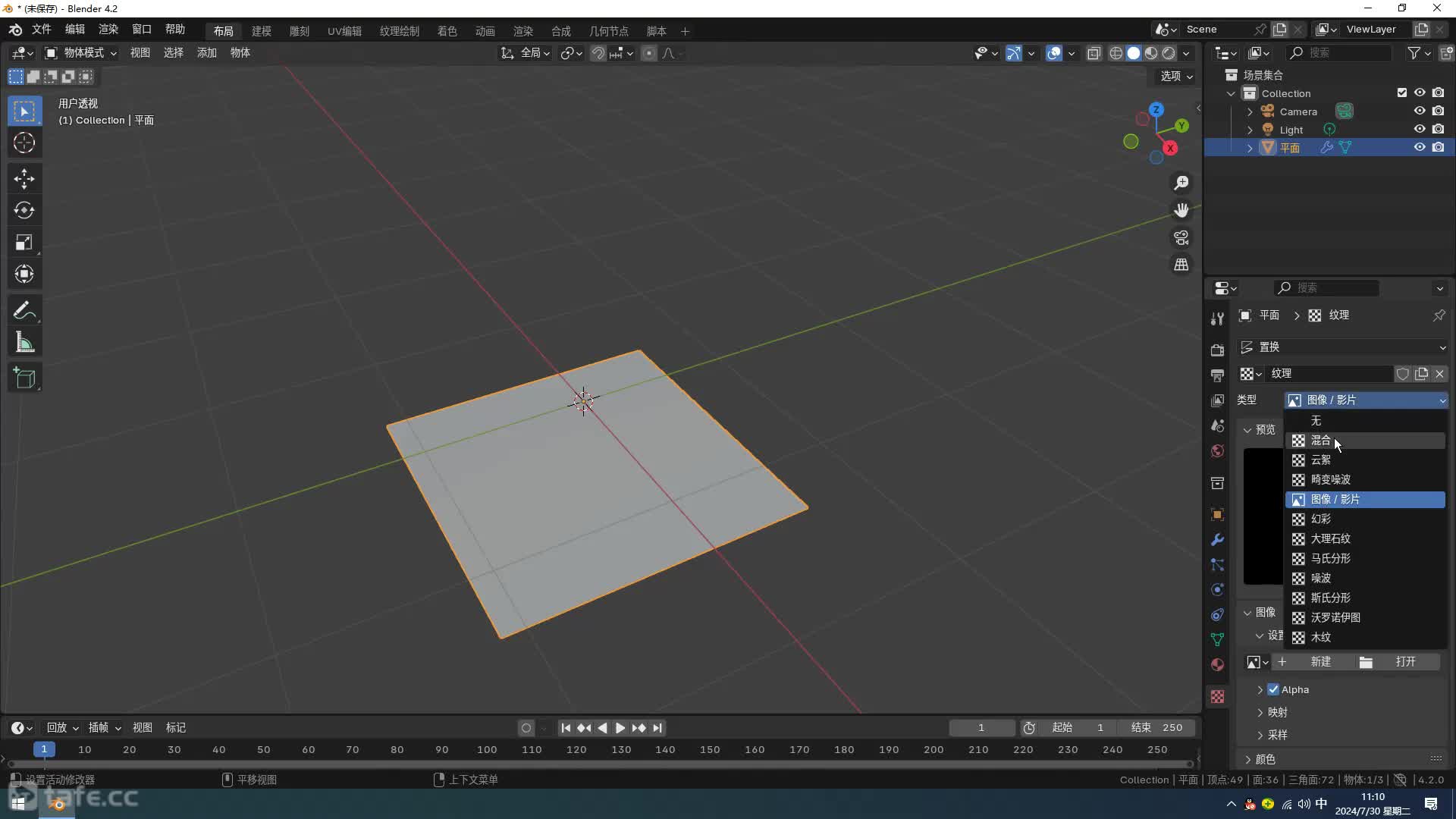1456x819 pixels.
Task: Click the zoom viewport magnifier icon
Action: (x=1181, y=183)
